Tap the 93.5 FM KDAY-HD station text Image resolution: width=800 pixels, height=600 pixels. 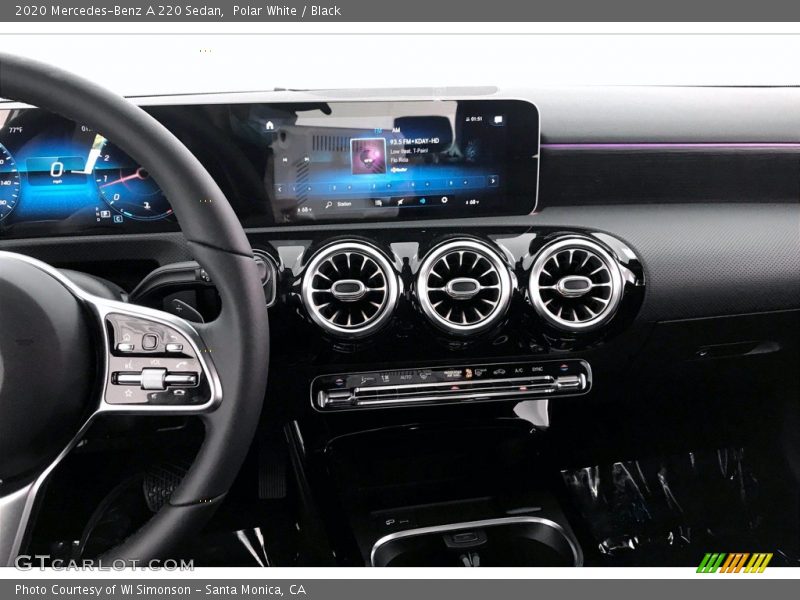[414, 141]
